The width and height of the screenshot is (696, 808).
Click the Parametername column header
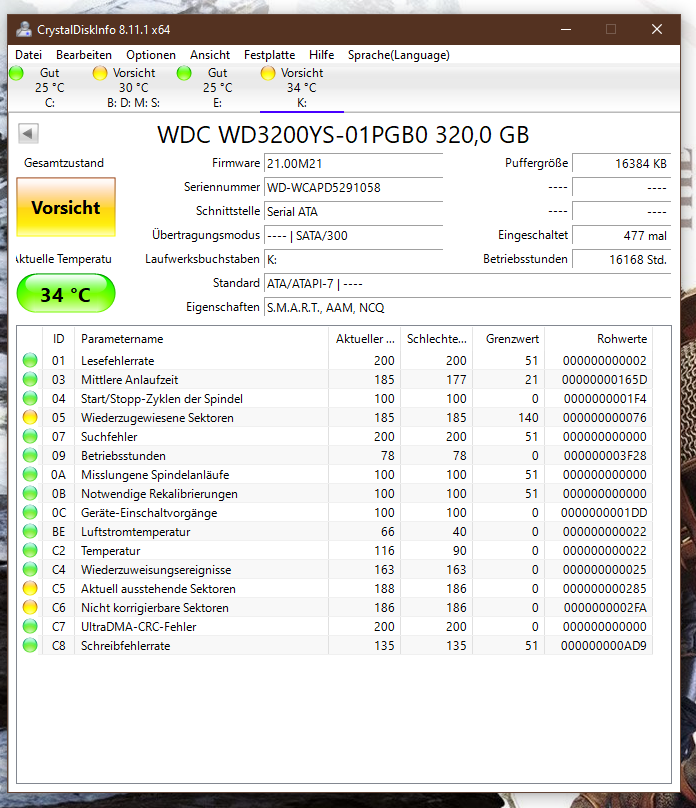pyautogui.click(x=201, y=339)
